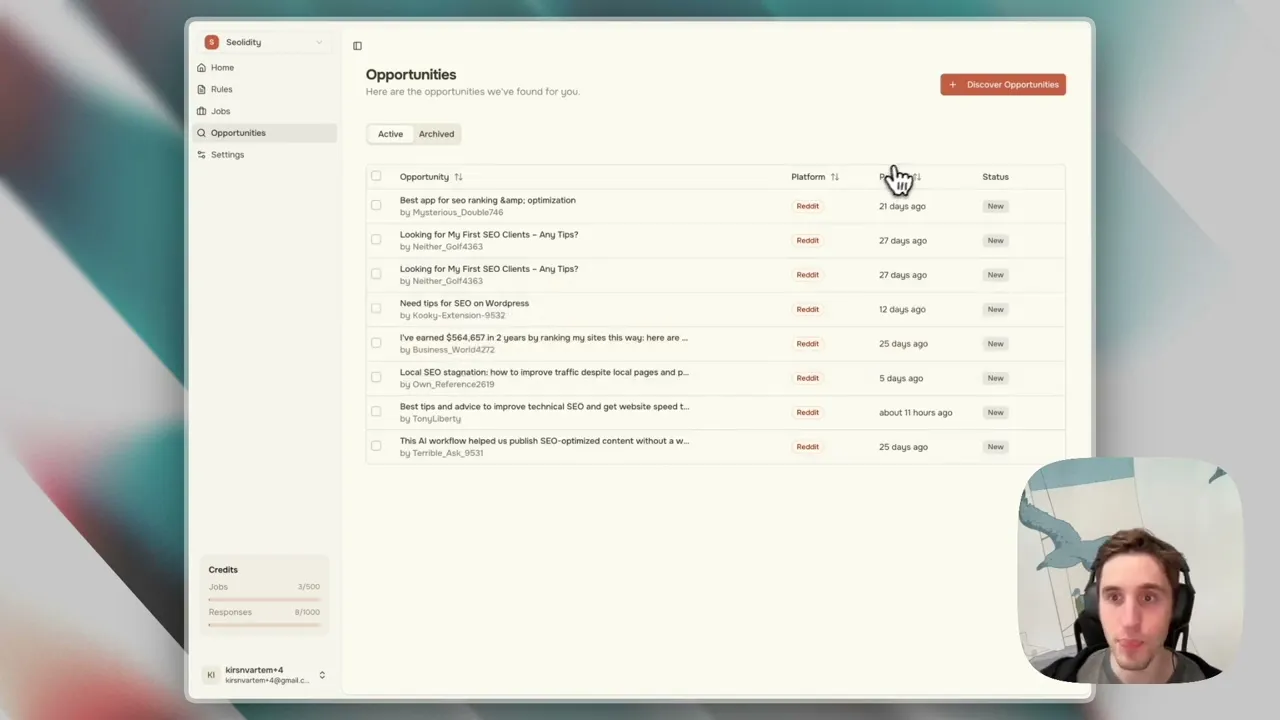Click the Jobs 3/500 credit count
The image size is (1280, 720).
[308, 587]
